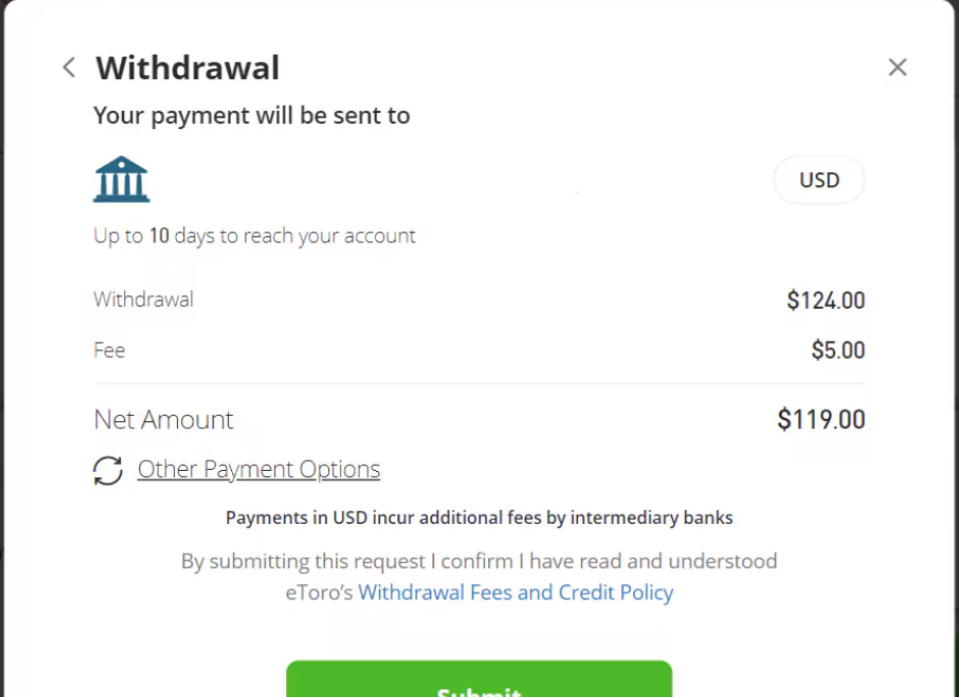Click the Withdrawal heading text
This screenshot has height=697, width=959.
[186, 67]
